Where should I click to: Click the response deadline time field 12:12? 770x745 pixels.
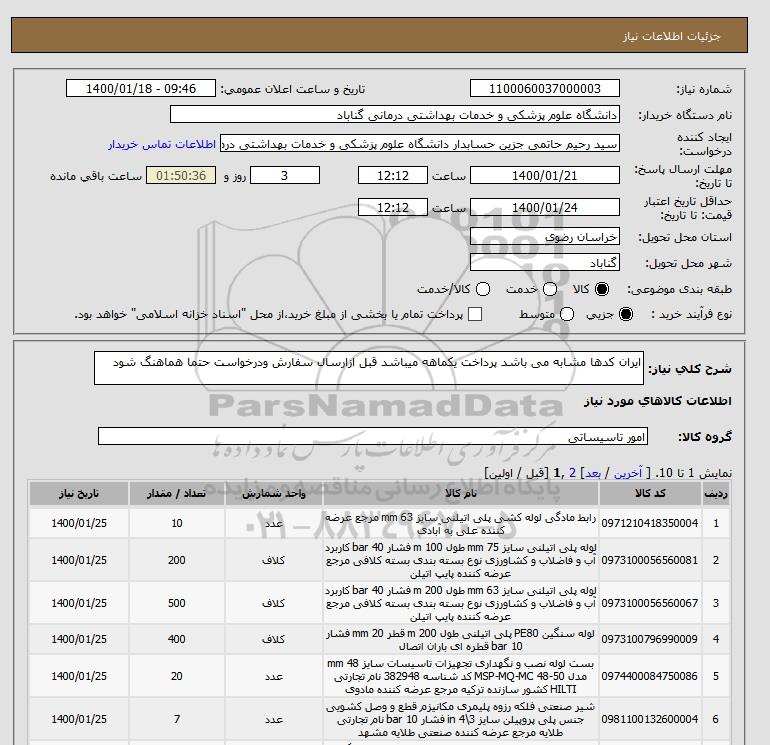tap(393, 175)
